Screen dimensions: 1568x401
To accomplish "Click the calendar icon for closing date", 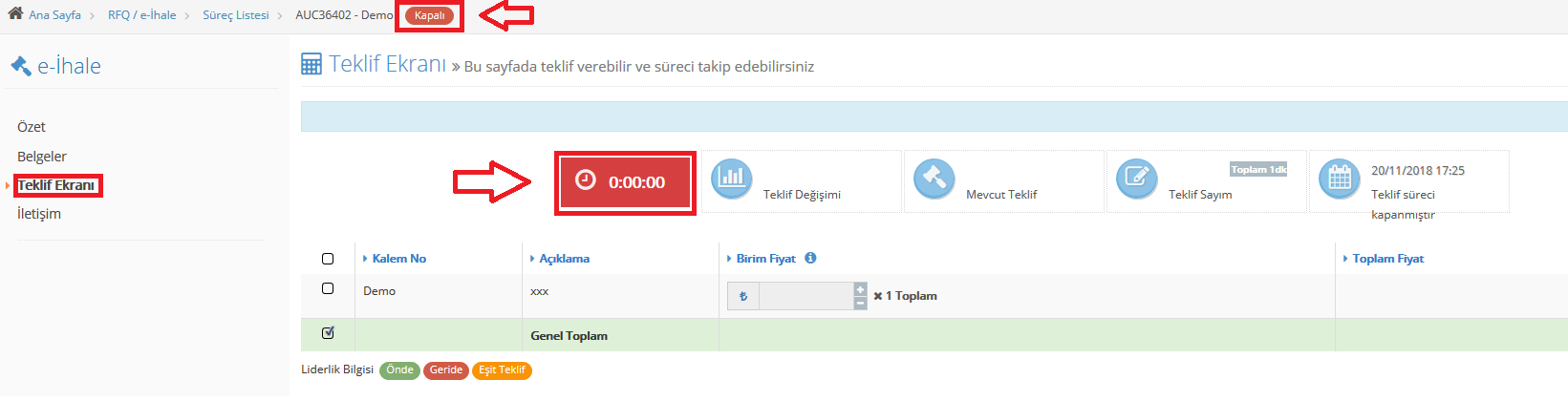I will [1340, 179].
